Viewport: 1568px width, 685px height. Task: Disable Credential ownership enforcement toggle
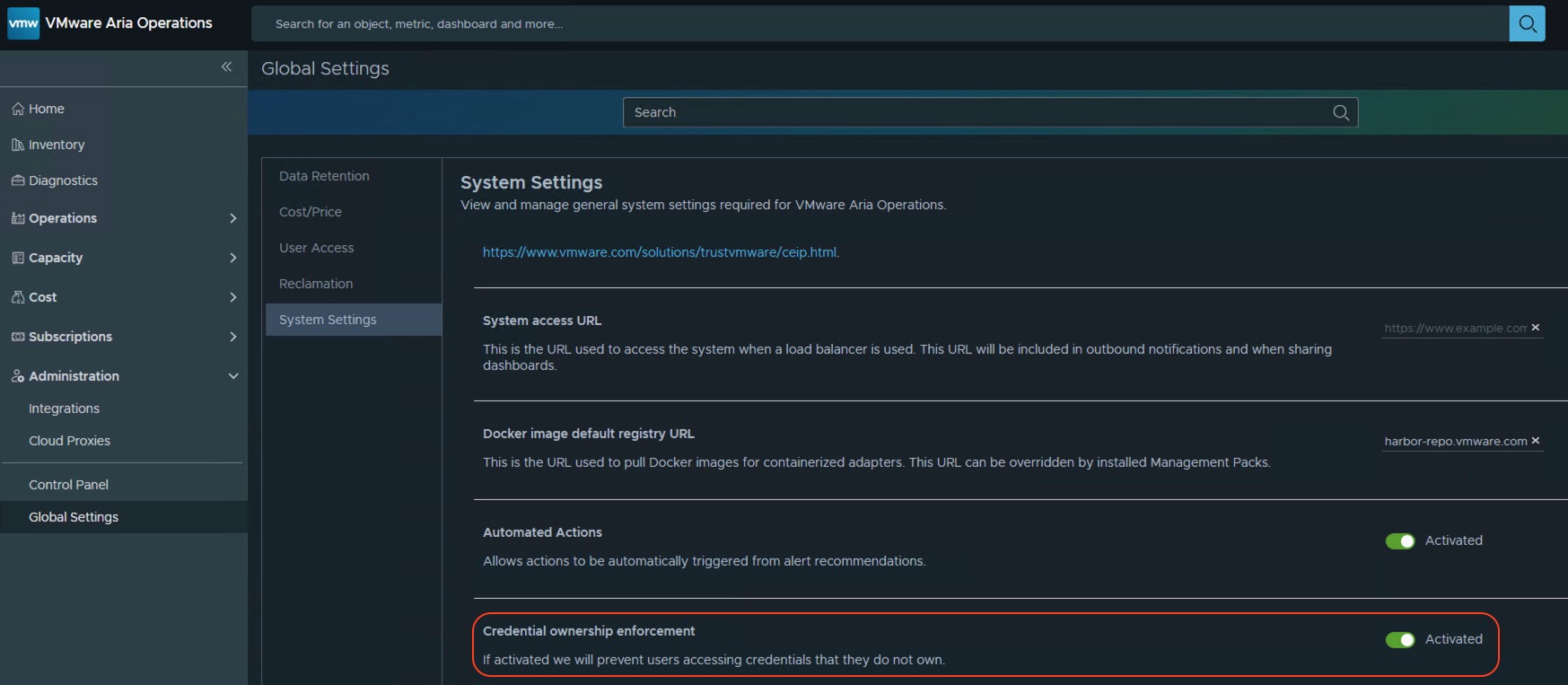(x=1400, y=639)
